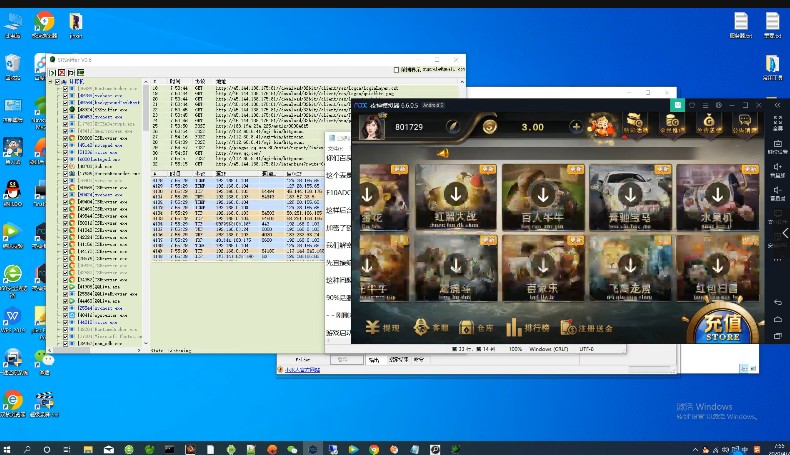Collapse the Nox side toolbar with arrow handle

pos(785,233)
